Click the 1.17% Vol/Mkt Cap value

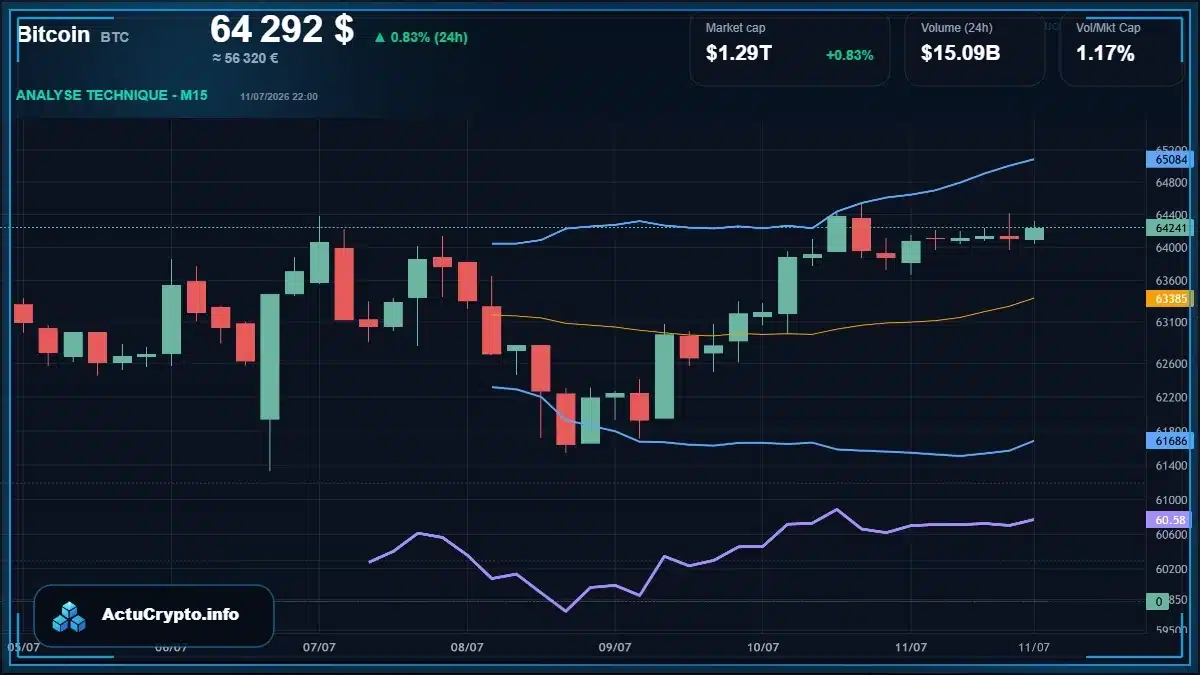coord(1105,54)
